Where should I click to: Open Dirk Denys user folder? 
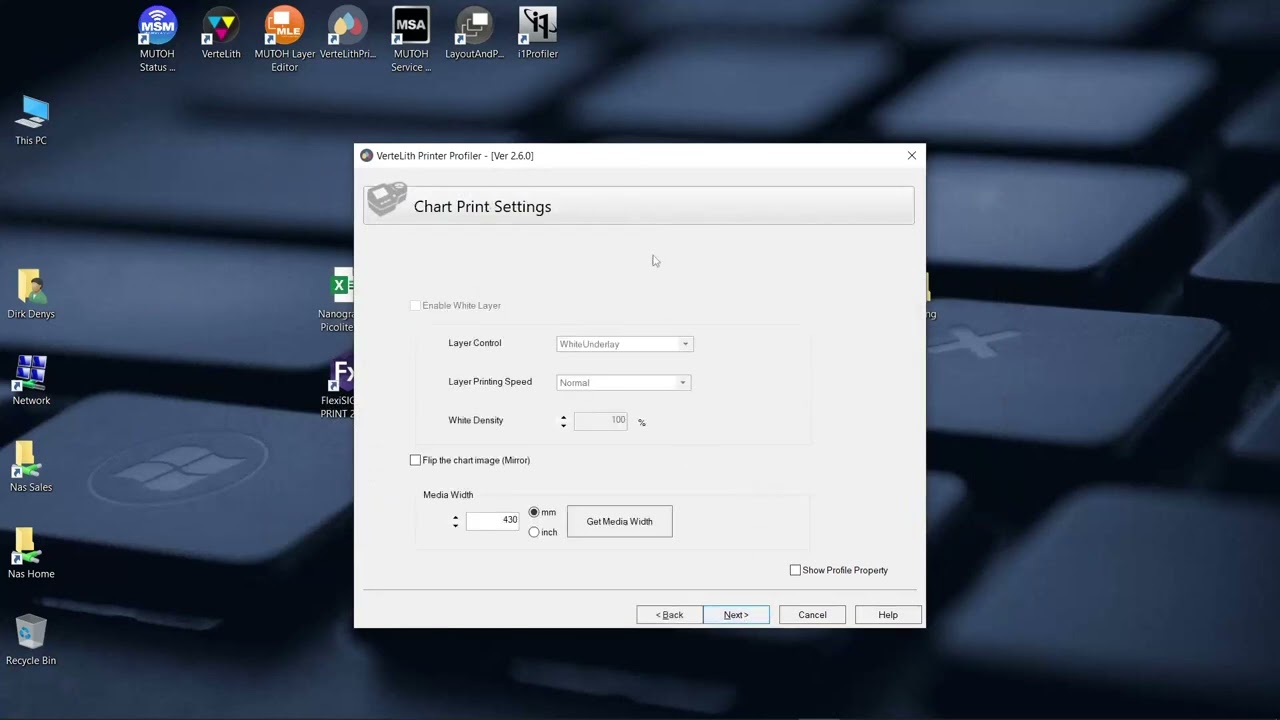click(x=31, y=294)
